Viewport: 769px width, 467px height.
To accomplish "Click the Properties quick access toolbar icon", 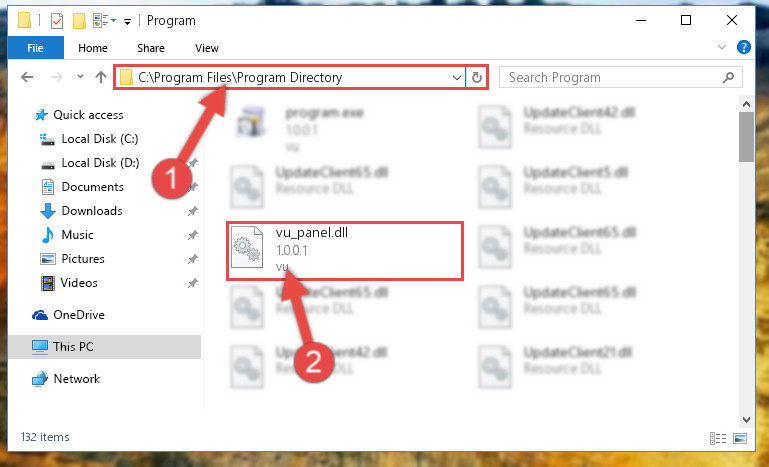I will coord(57,21).
